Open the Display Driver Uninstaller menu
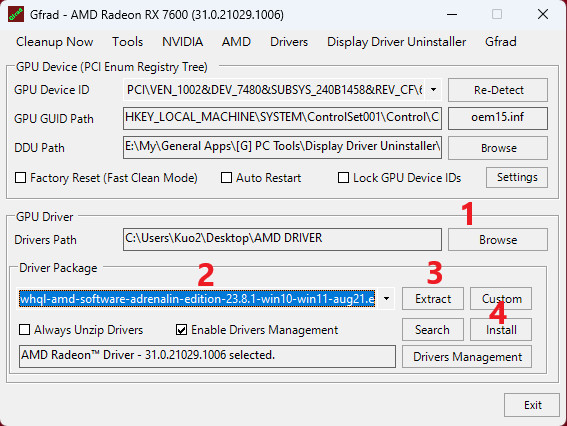Screen dimensions: 567x426 tap(396, 42)
